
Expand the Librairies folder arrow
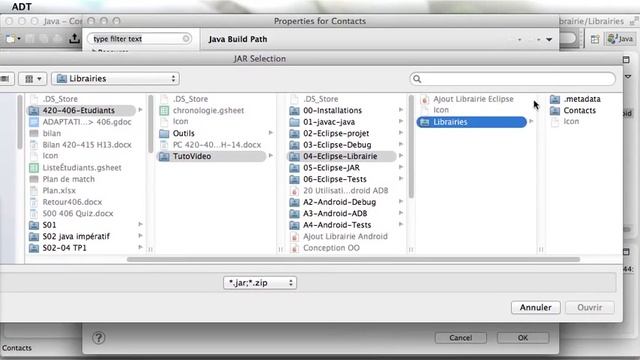tap(531, 121)
